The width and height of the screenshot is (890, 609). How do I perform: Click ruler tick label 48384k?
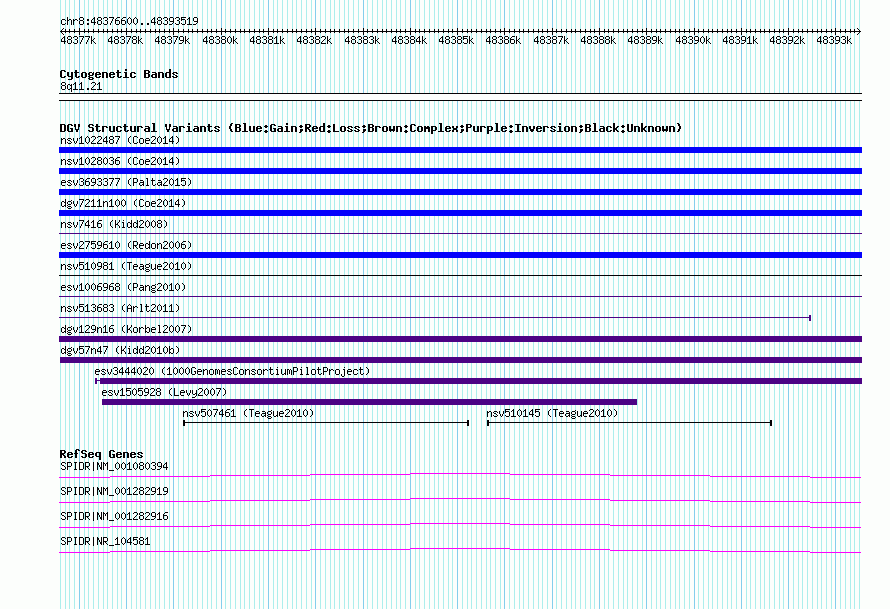(x=409, y=40)
